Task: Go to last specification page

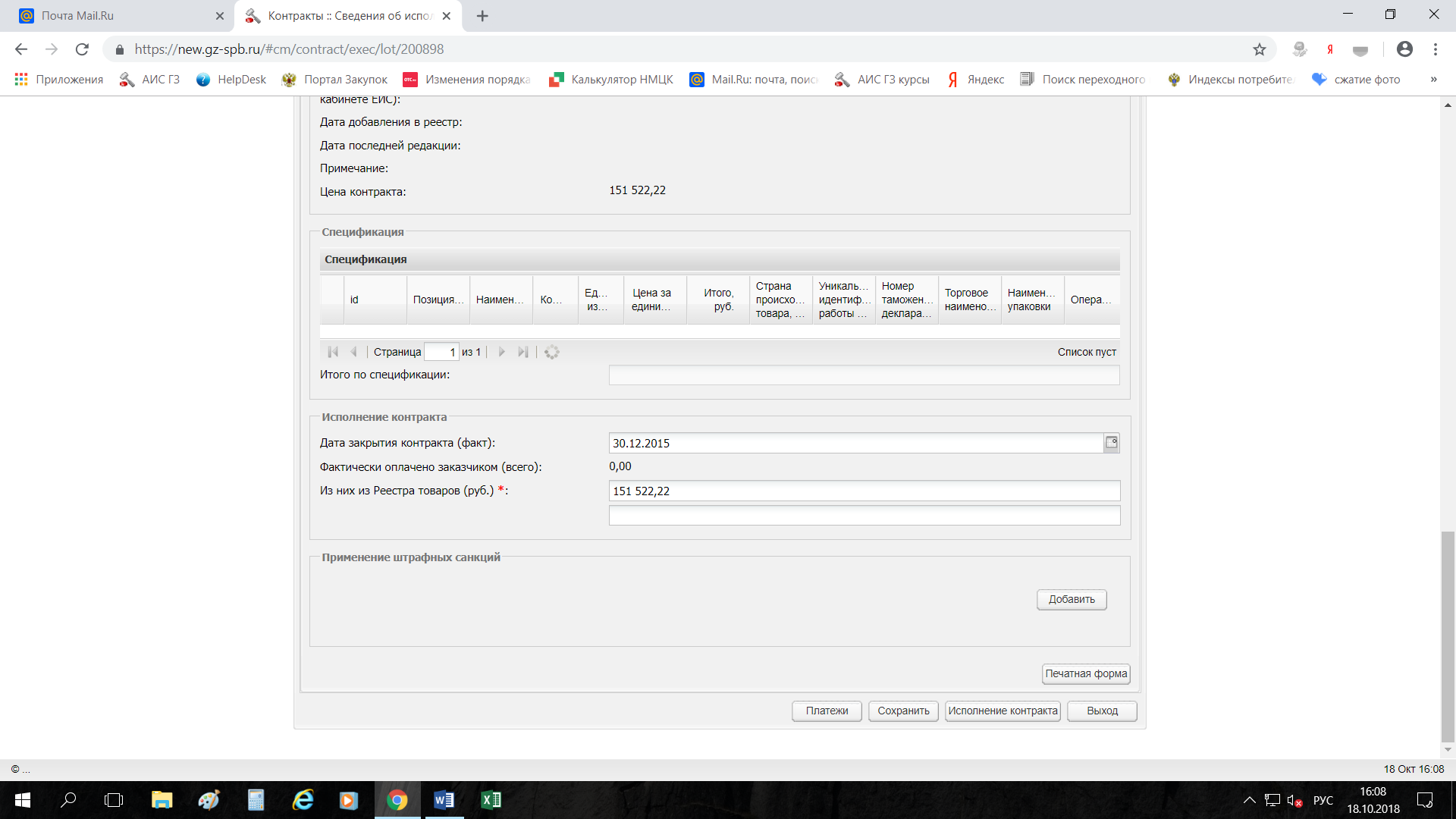Action: [x=522, y=352]
